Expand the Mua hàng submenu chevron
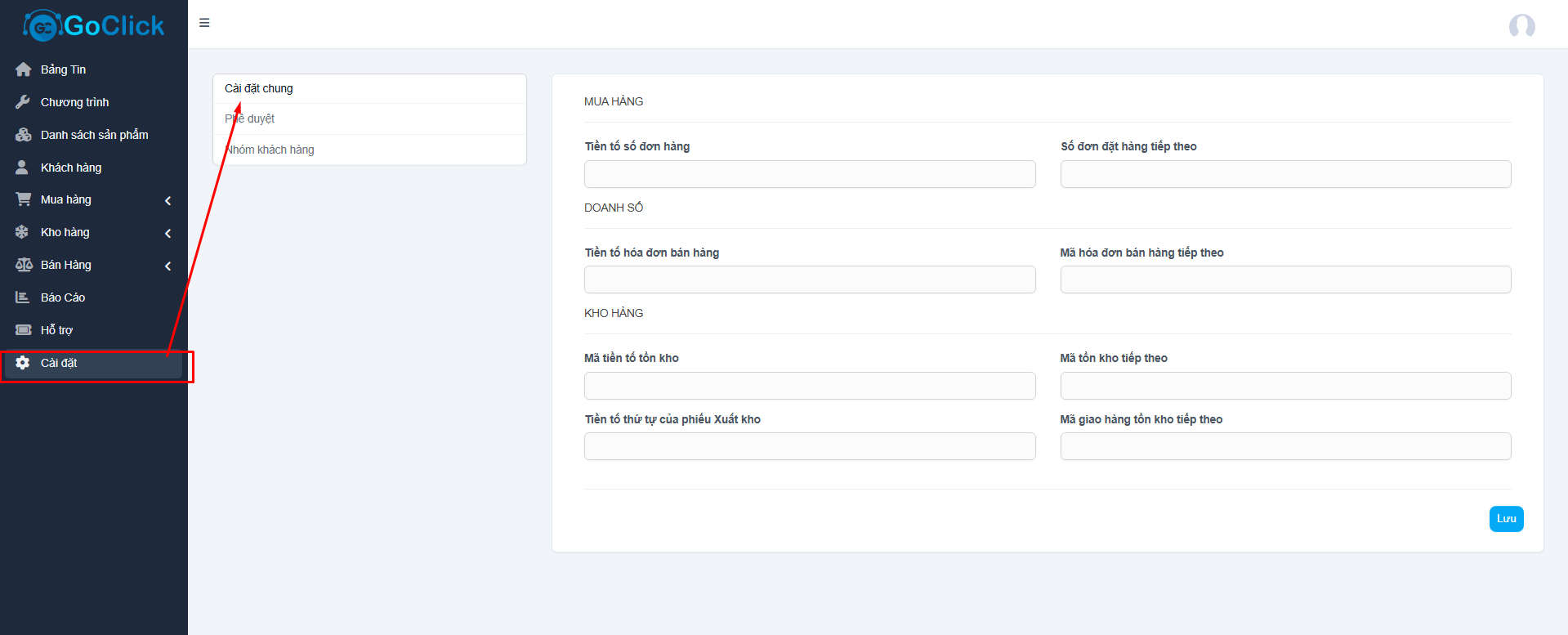The width and height of the screenshot is (1568, 635). pos(168,200)
